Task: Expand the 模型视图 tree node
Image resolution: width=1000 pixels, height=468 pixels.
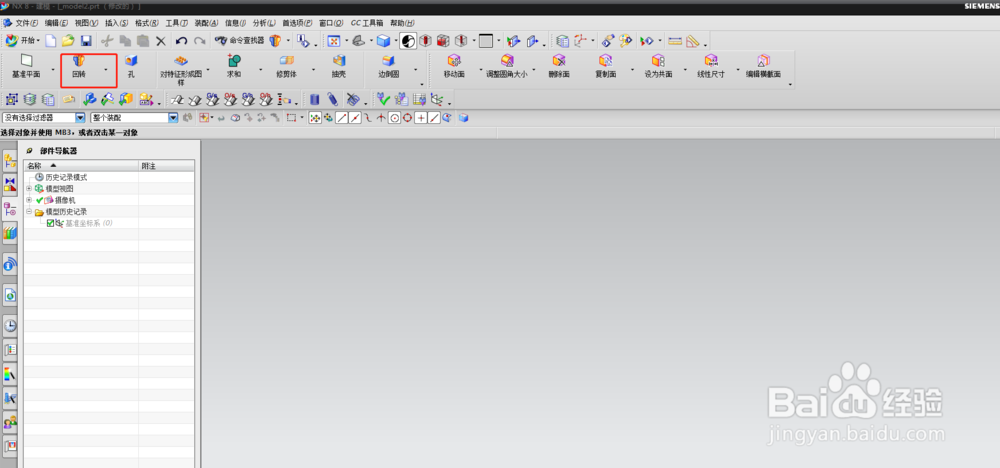Action: (29, 189)
